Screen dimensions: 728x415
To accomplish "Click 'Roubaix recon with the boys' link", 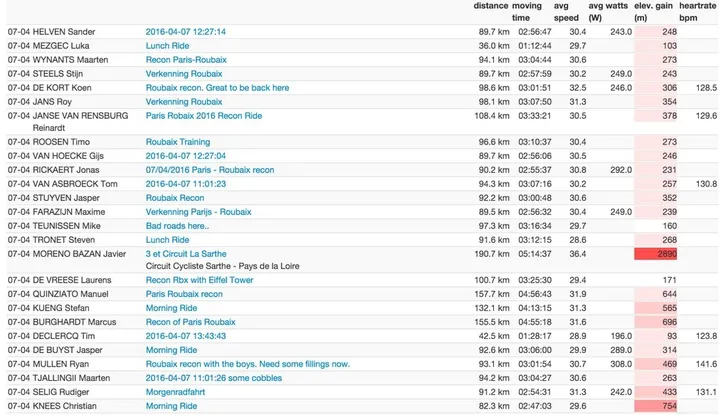I will click(x=247, y=364).
